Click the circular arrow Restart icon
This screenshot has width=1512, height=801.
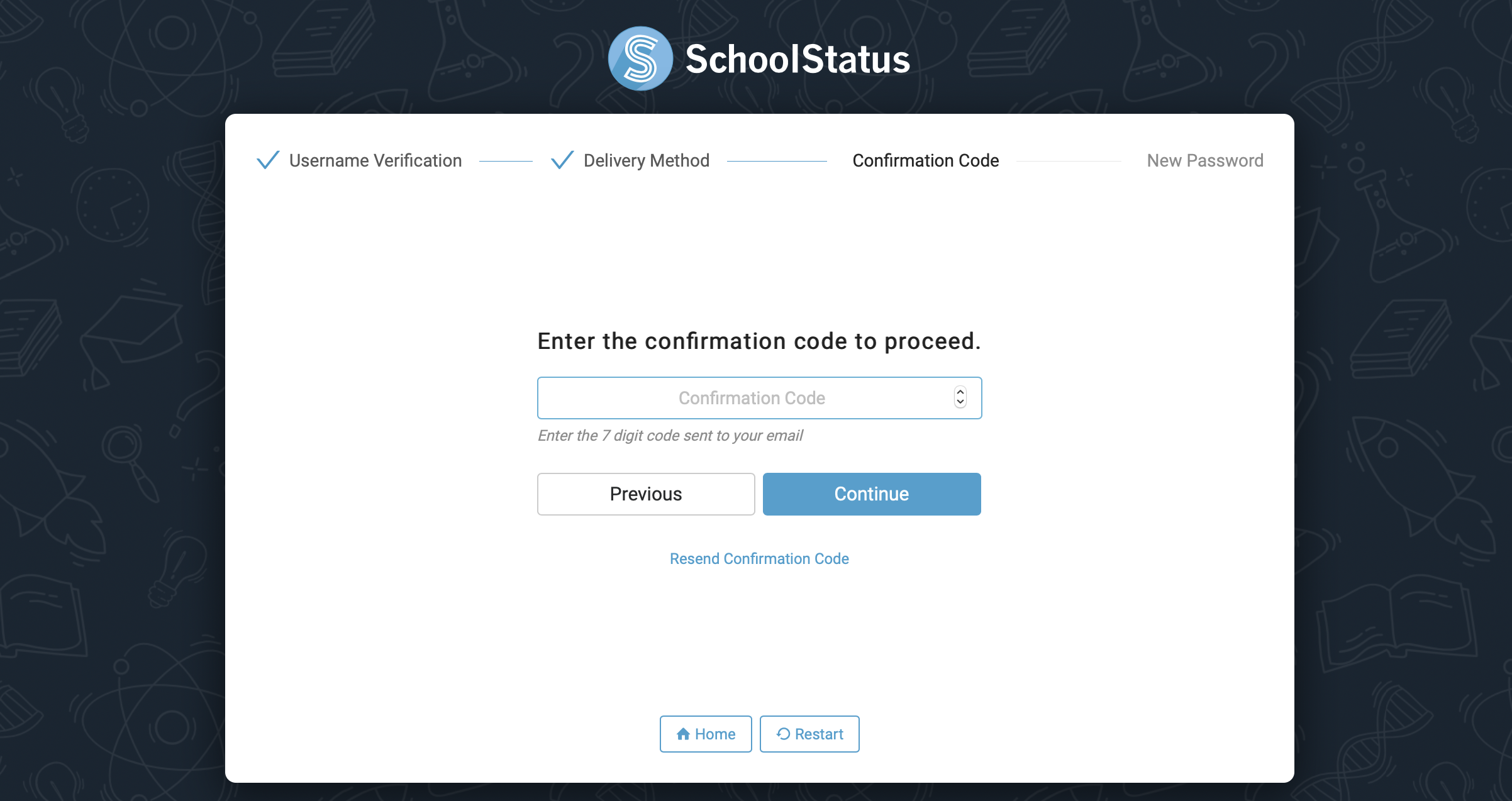[783, 734]
